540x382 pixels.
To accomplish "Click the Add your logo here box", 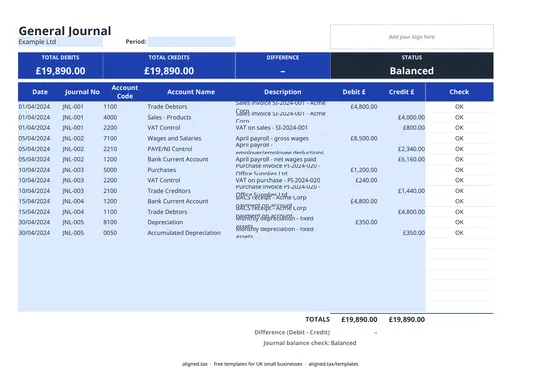I will 412,37.
